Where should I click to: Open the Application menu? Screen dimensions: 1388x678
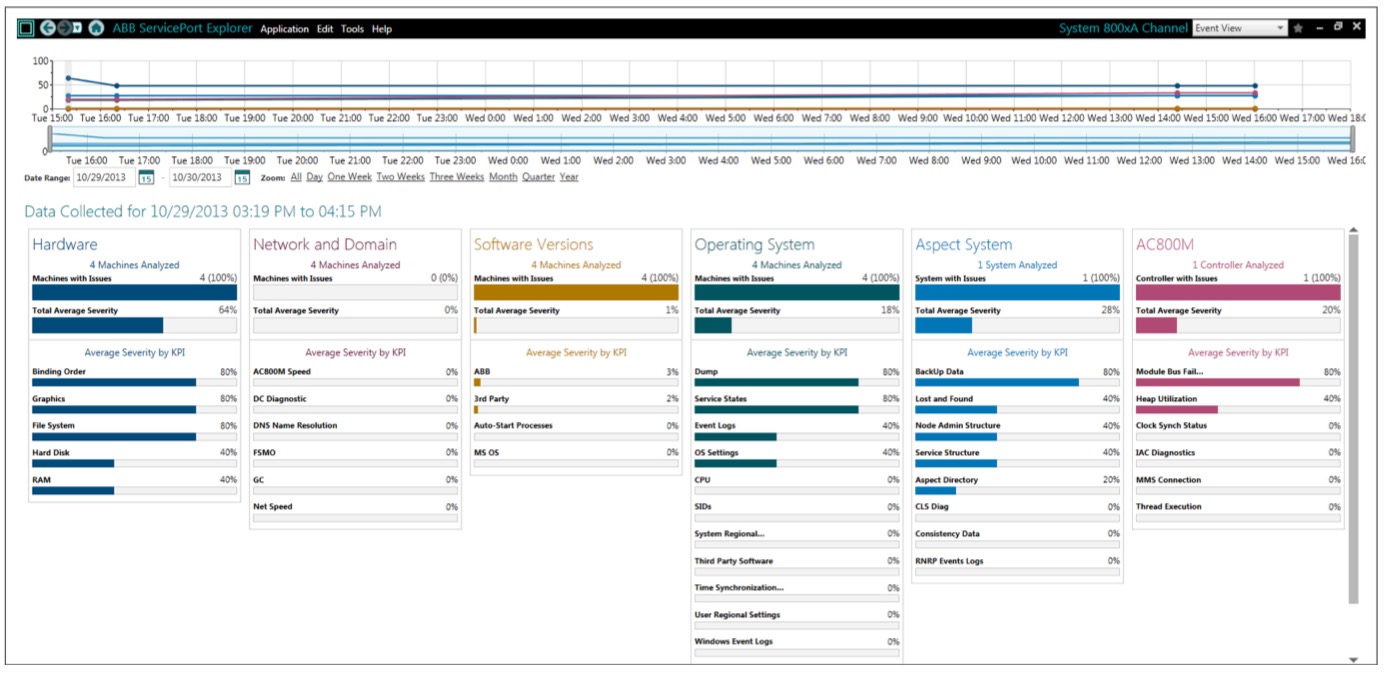coord(285,29)
